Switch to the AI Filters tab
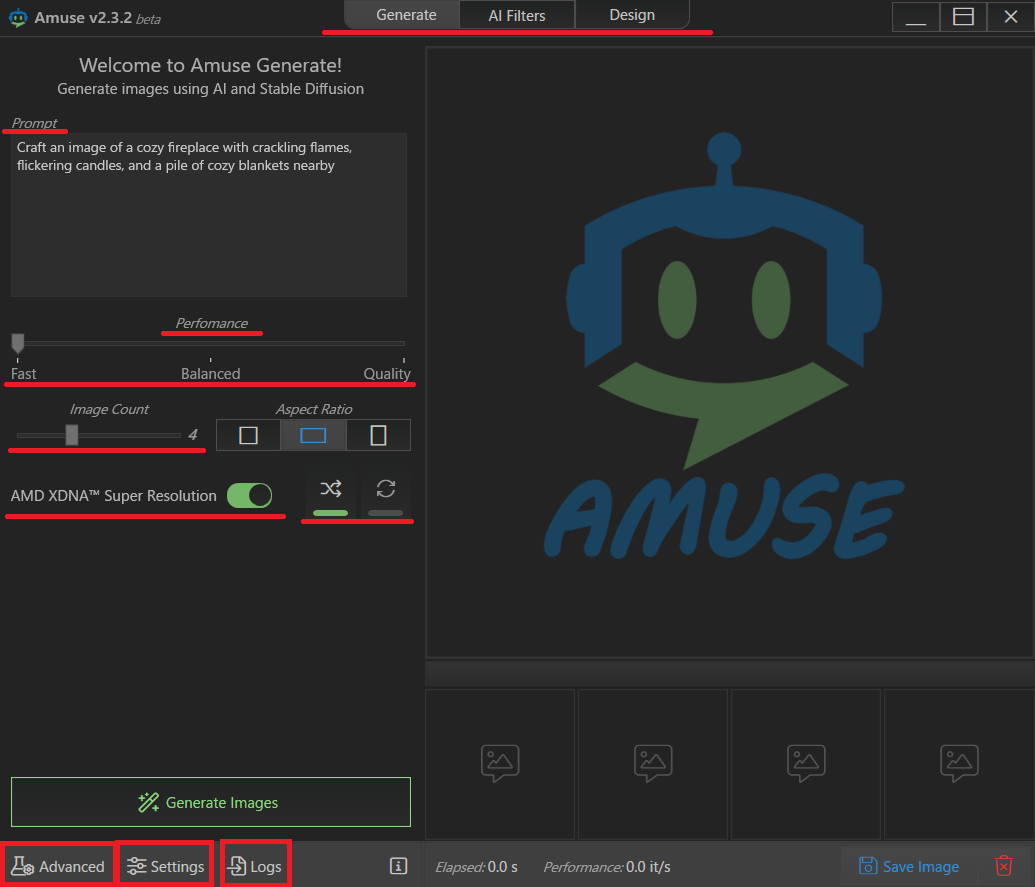 pos(517,15)
